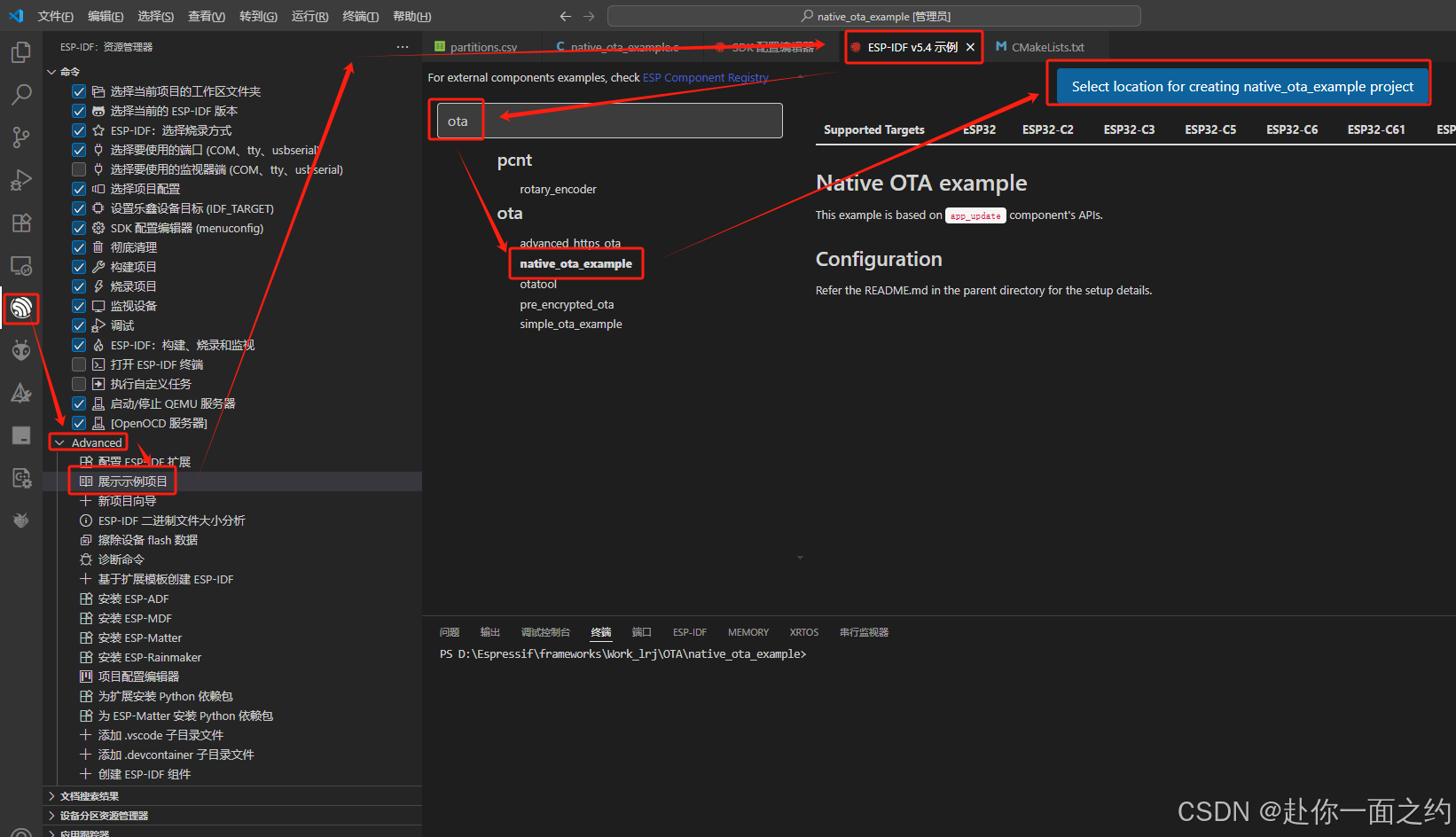Click the SDK 配置编辑器 gear icon
This screenshot has width=1456, height=837.
(x=98, y=228)
